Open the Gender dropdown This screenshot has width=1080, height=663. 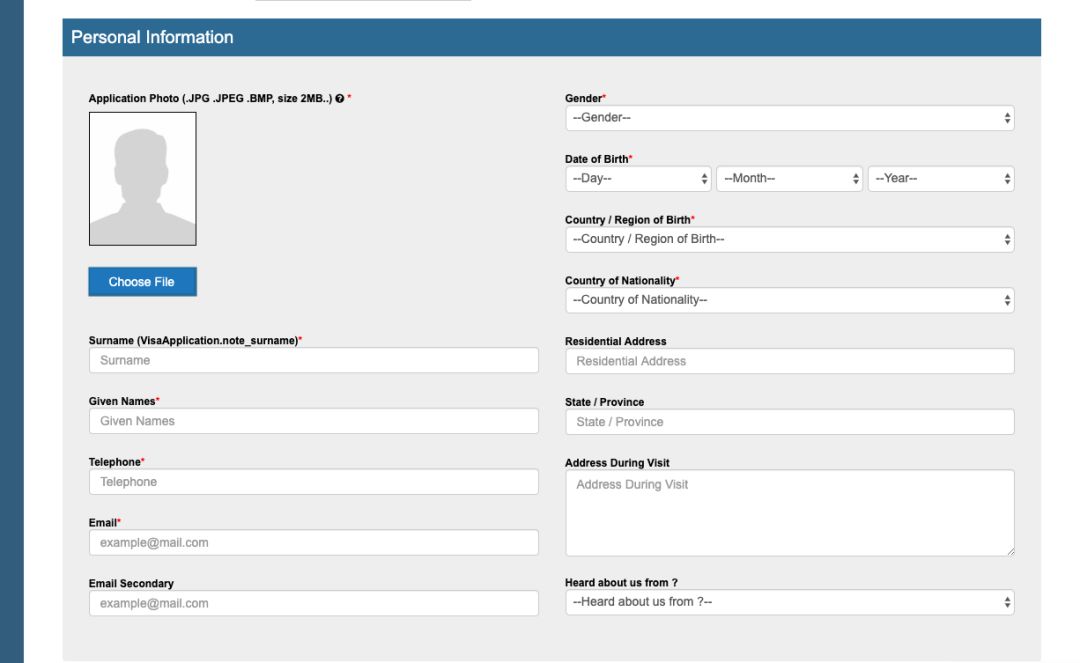click(x=789, y=118)
